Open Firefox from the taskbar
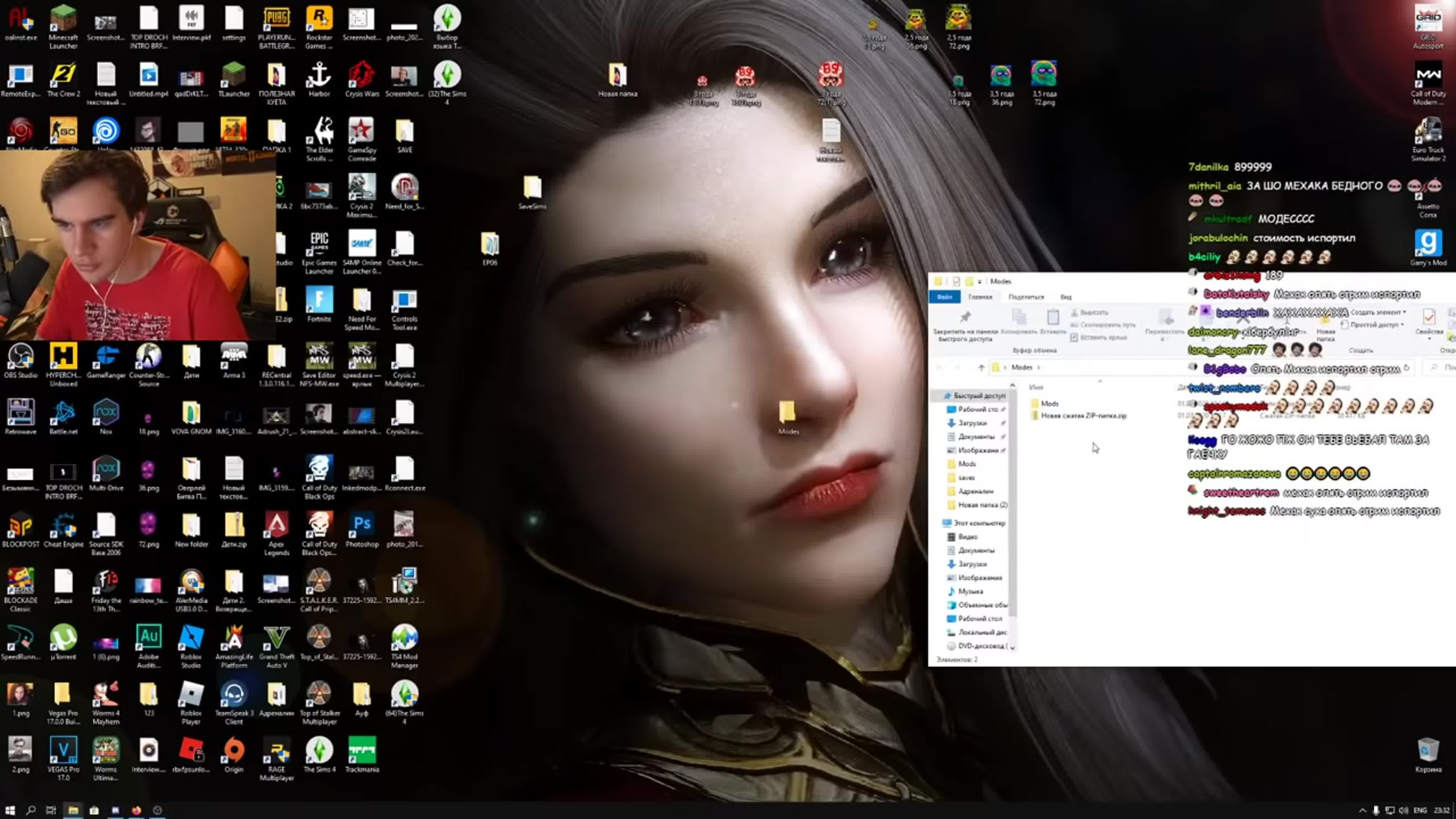This screenshot has height=819, width=1456. click(136, 810)
